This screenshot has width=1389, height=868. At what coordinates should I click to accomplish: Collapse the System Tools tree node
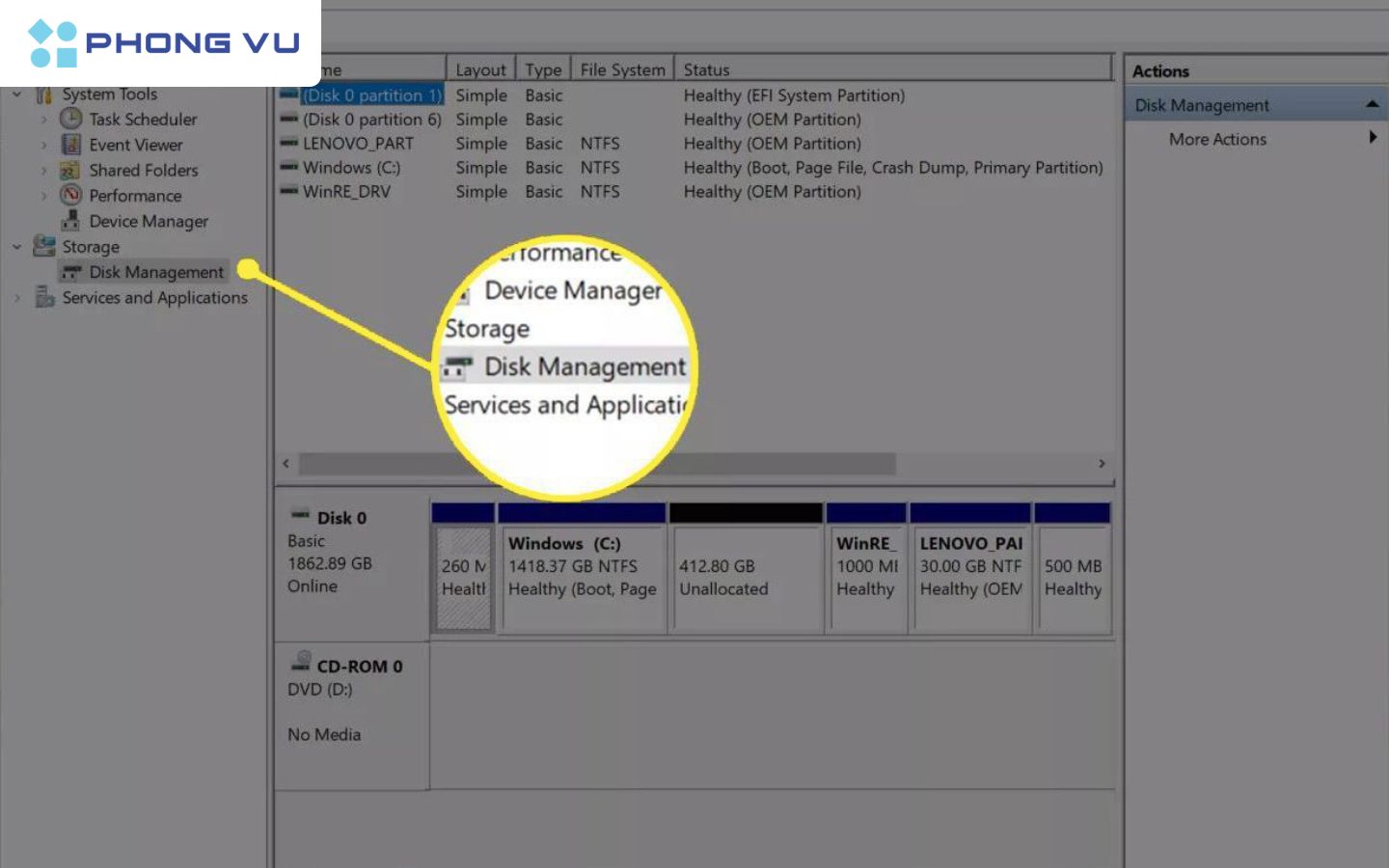click(16, 95)
